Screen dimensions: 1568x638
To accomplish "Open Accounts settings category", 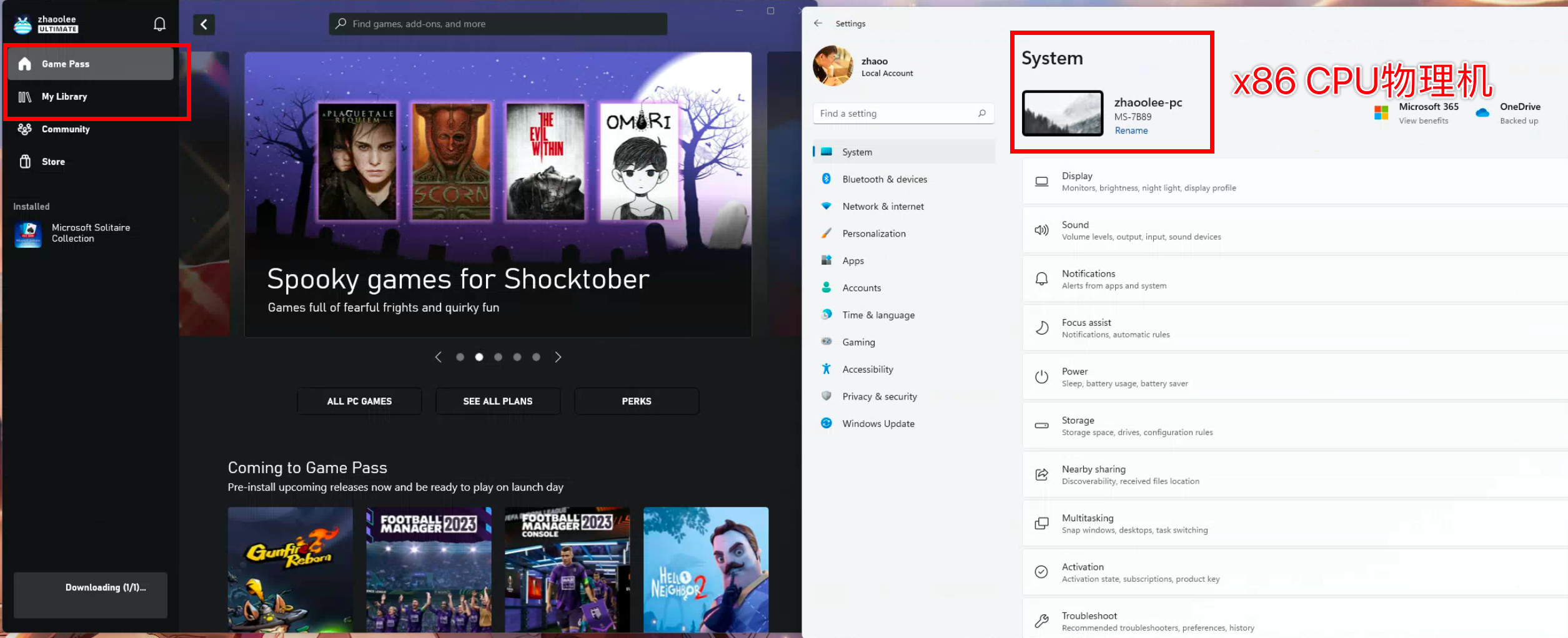I will 904,288.
